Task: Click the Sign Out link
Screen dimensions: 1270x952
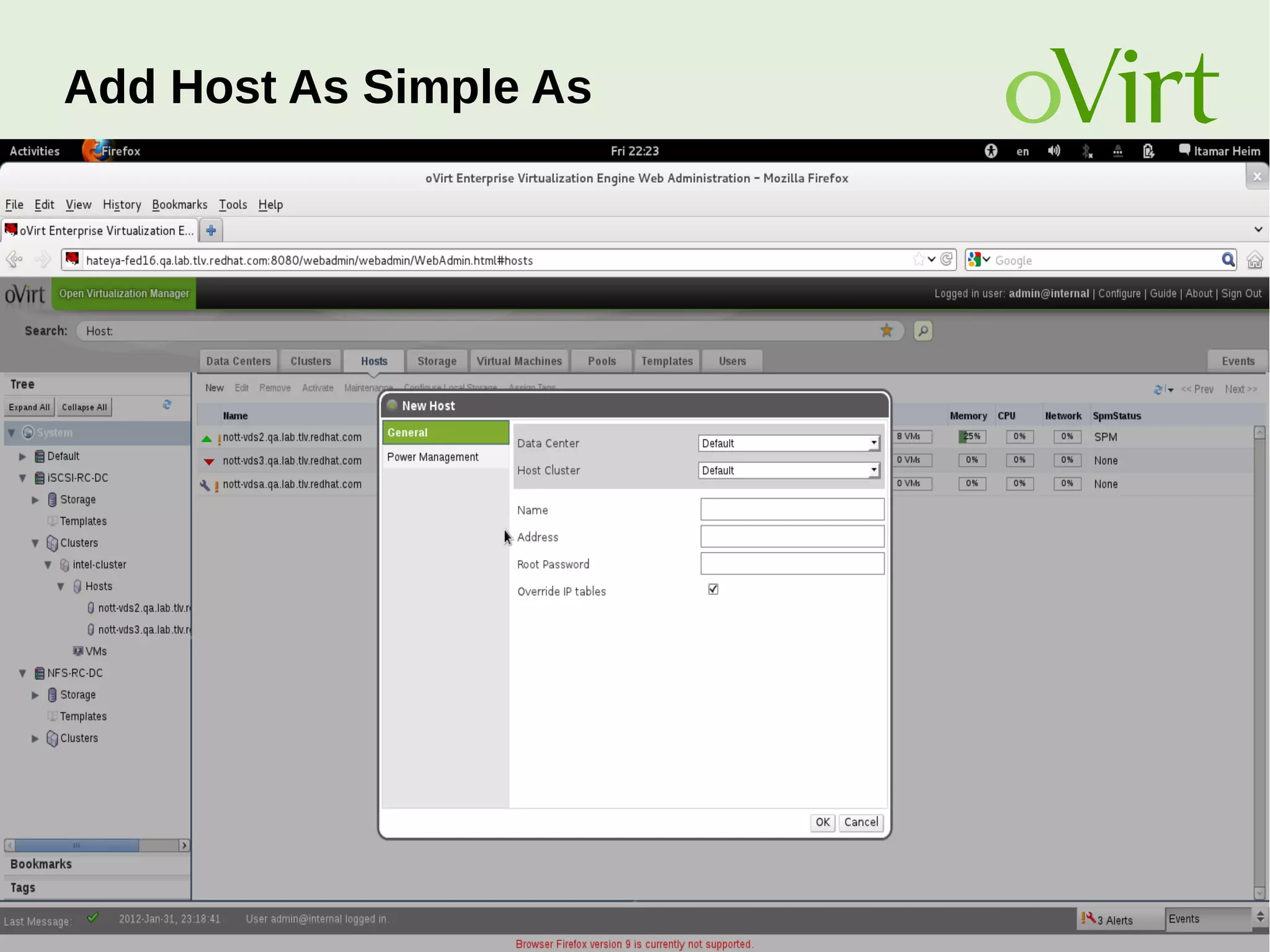Action: (1241, 294)
